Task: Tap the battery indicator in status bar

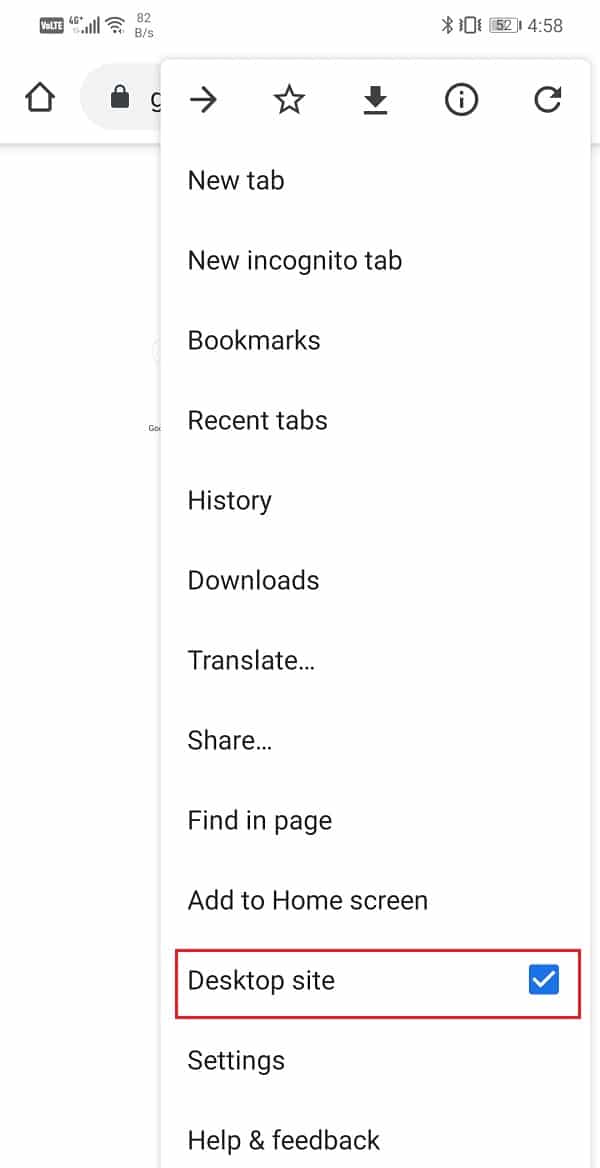Action: (505, 25)
